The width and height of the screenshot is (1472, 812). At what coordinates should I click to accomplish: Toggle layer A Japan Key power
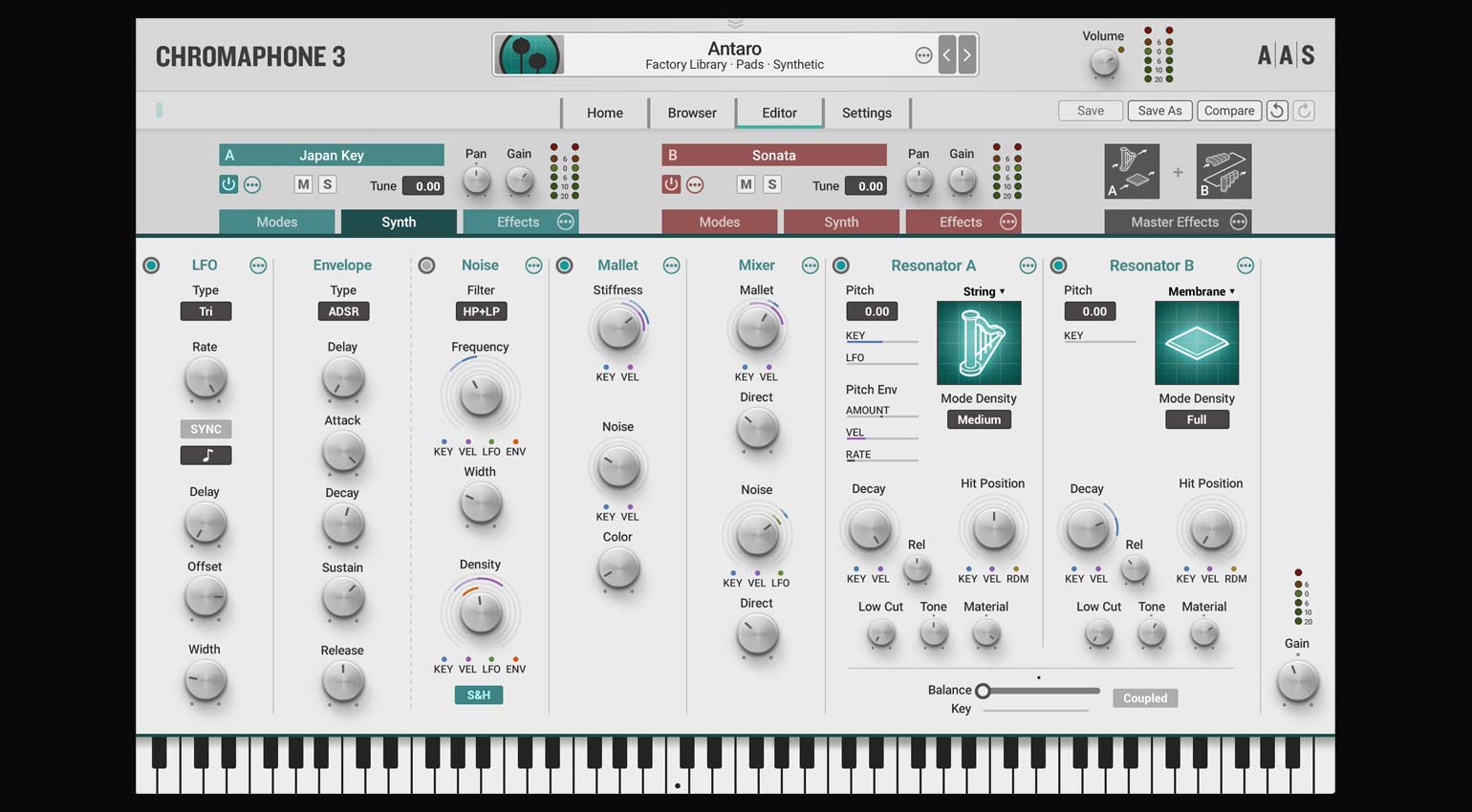[228, 184]
